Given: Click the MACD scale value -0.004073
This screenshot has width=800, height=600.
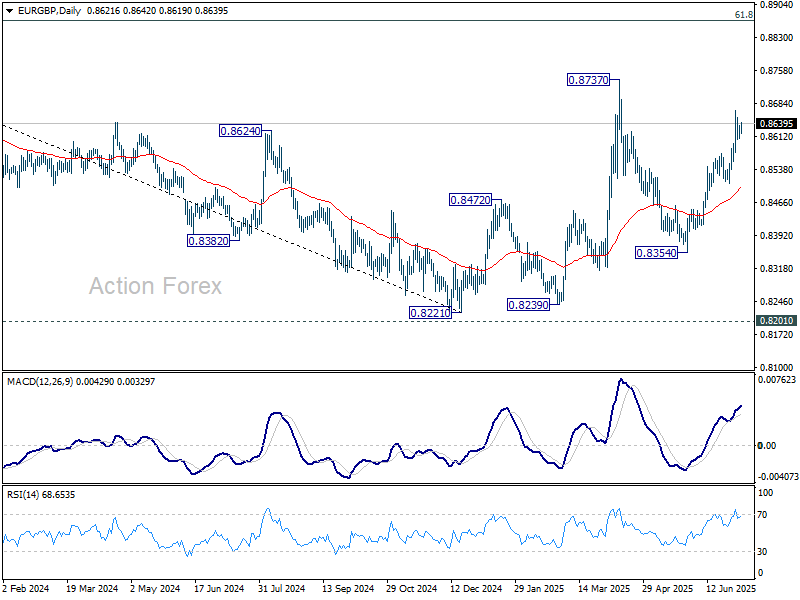Looking at the screenshot, I should pos(777,477).
